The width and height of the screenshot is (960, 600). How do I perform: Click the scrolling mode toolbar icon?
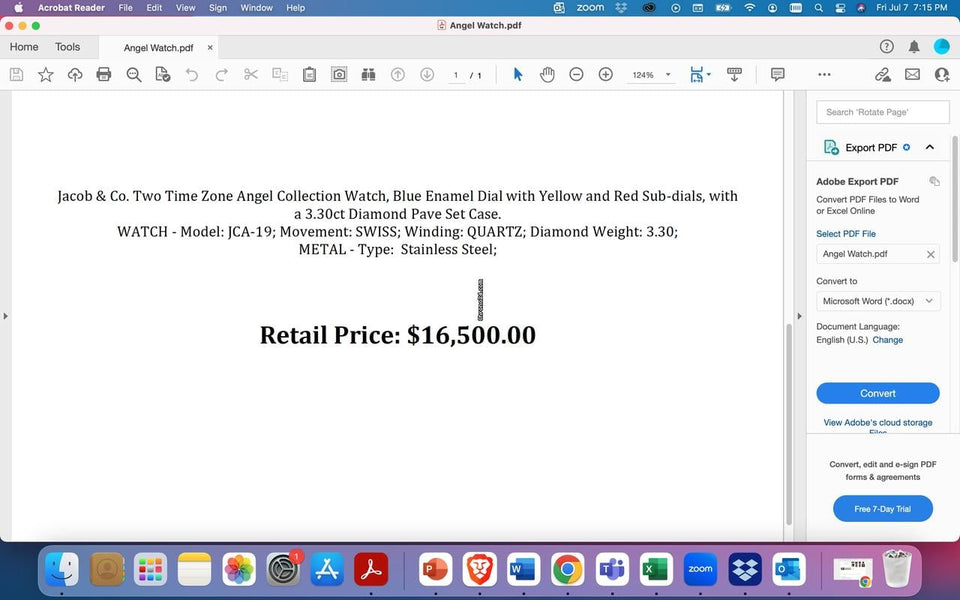pos(734,75)
